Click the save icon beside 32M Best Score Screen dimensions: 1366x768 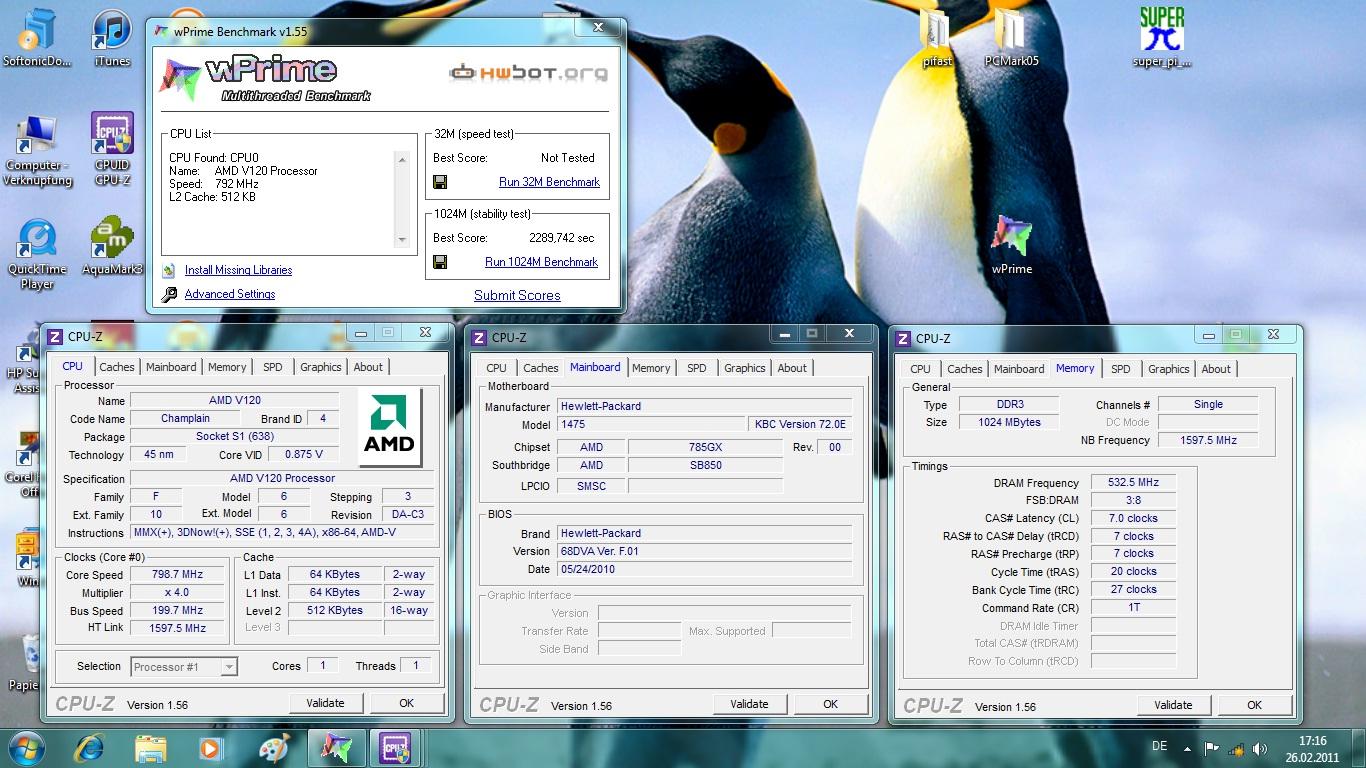(440, 182)
